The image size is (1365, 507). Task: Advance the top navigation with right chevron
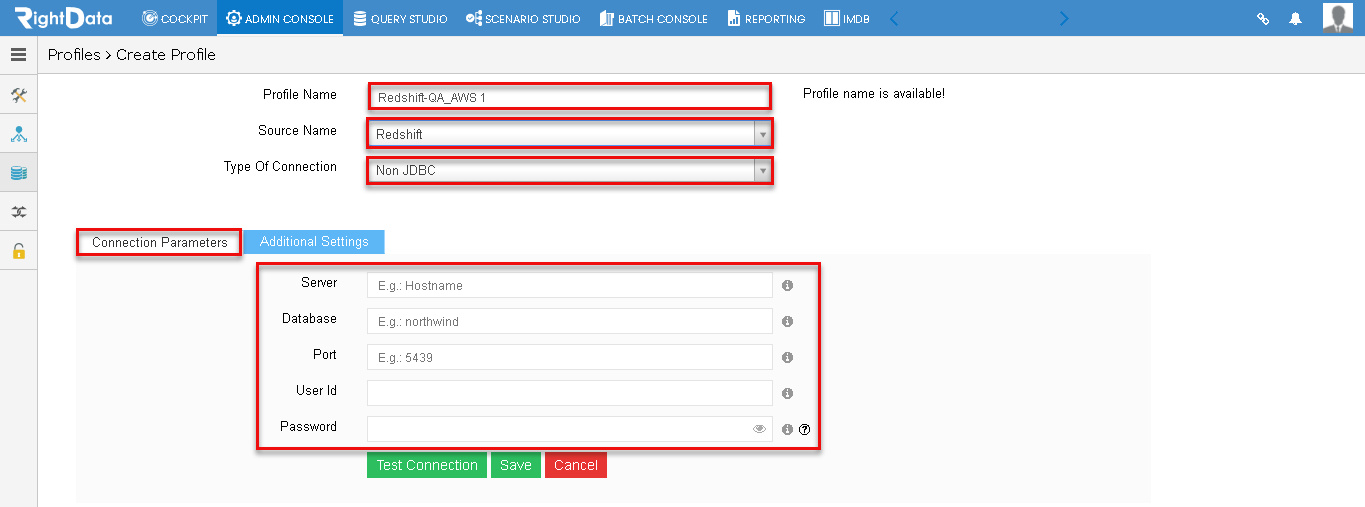tap(1064, 18)
